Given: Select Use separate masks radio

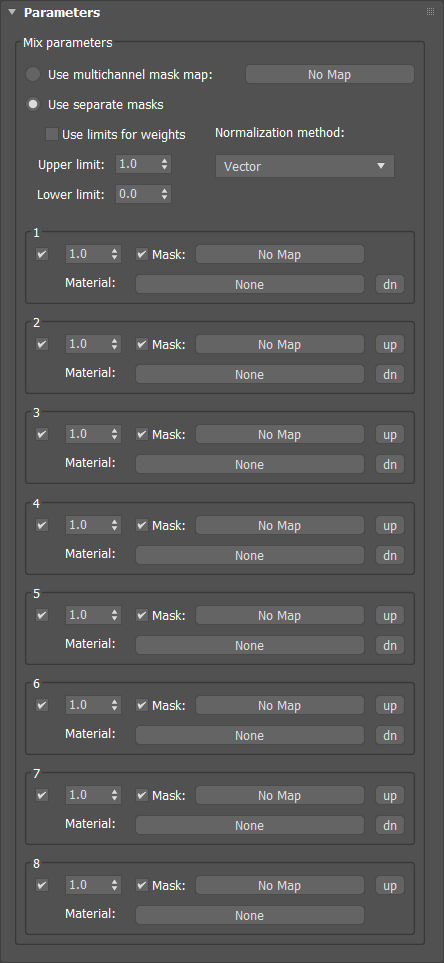Looking at the screenshot, I should 33,104.
